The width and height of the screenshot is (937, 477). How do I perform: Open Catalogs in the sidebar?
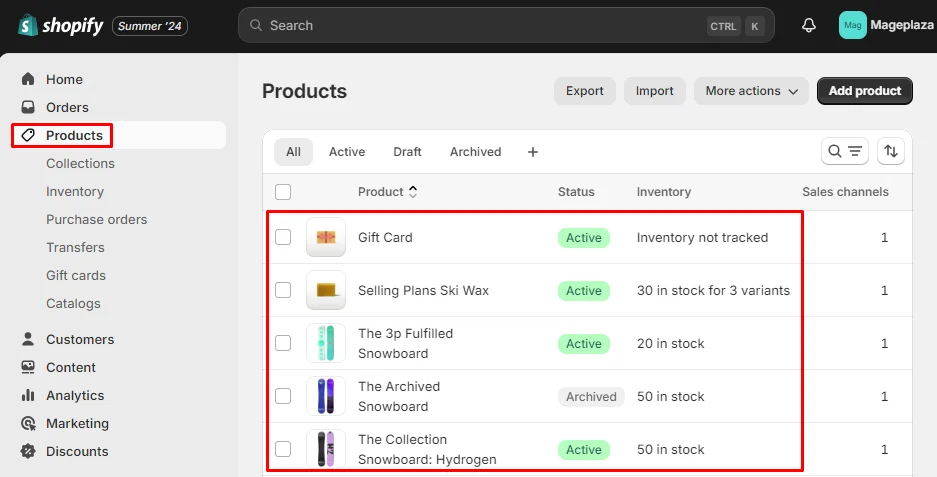click(73, 304)
